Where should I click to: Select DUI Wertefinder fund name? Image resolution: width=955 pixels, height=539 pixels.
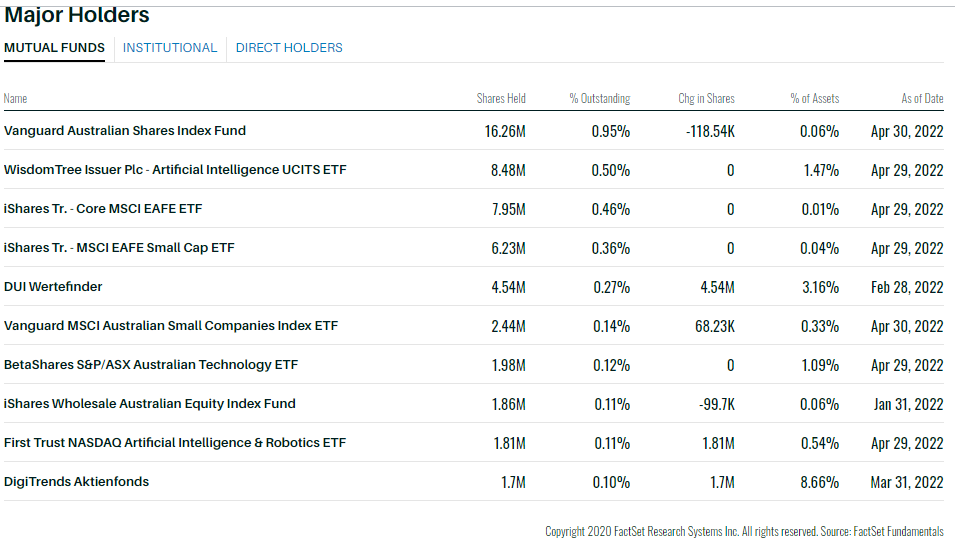point(53,286)
